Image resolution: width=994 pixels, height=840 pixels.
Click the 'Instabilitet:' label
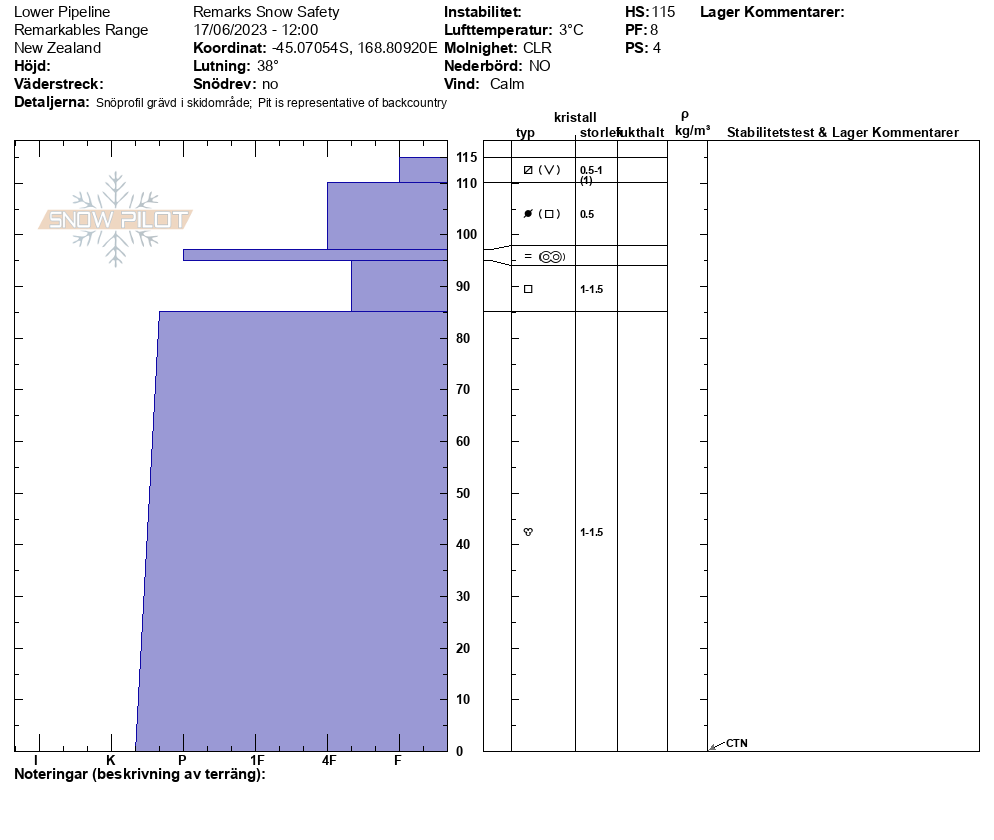click(482, 12)
